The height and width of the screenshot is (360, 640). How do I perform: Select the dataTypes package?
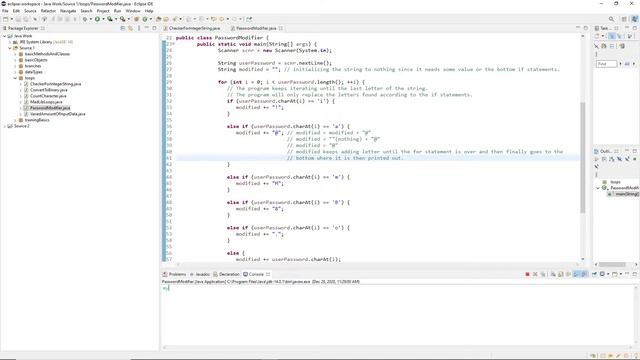pos(33,72)
